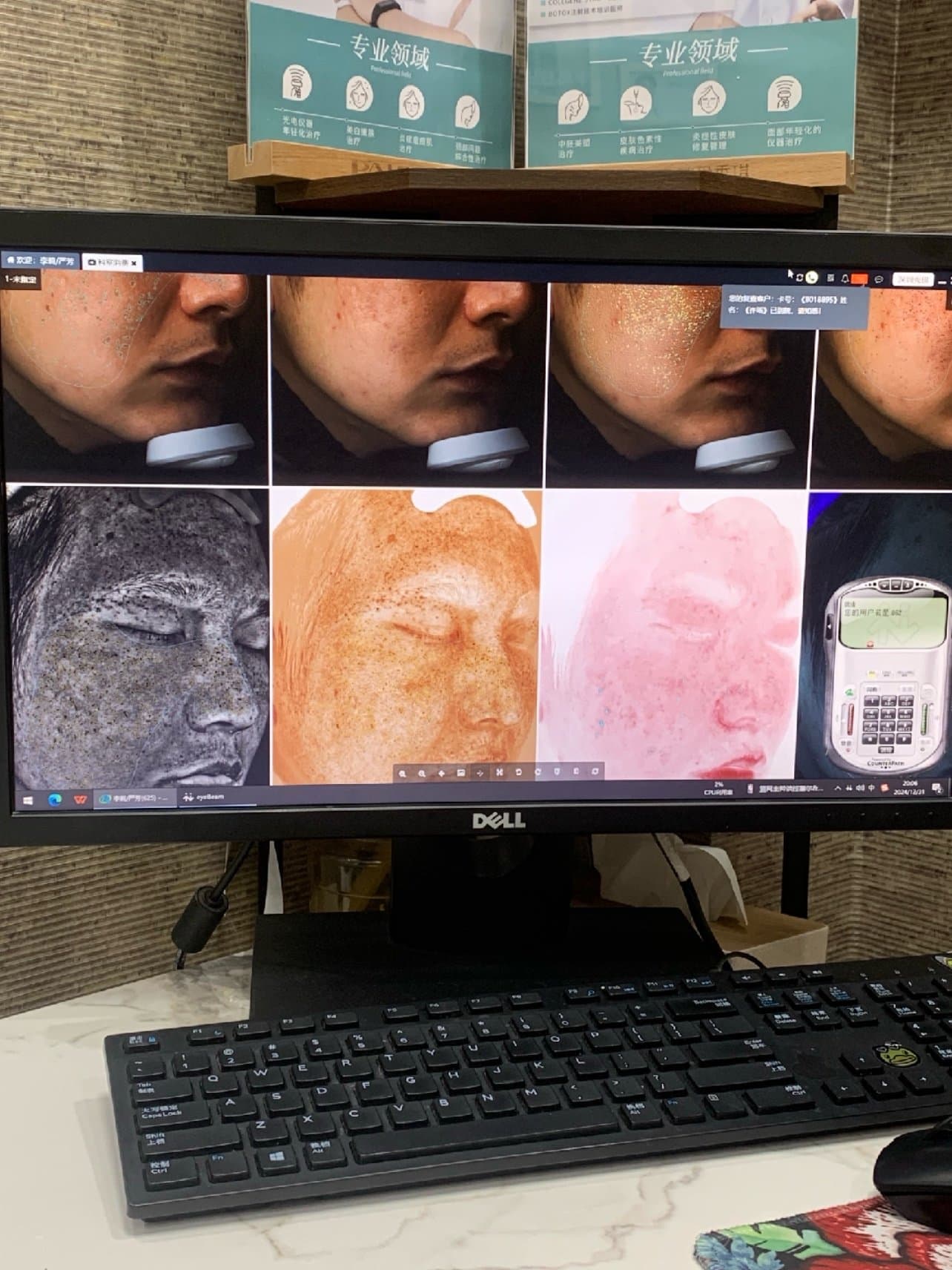Open WPS Office from the taskbar
The height and width of the screenshot is (1270, 952).
[80, 800]
